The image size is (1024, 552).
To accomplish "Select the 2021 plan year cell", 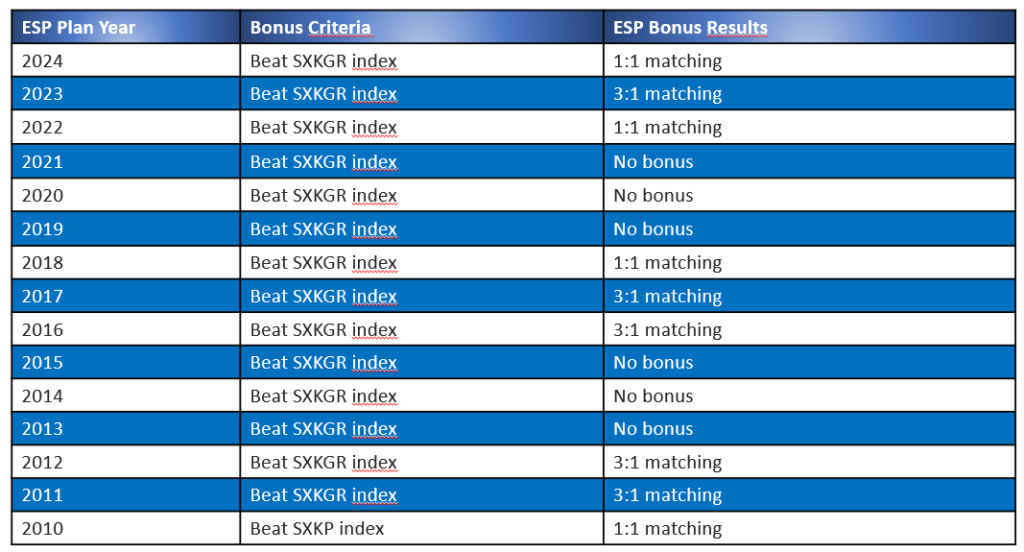I will [43, 162].
